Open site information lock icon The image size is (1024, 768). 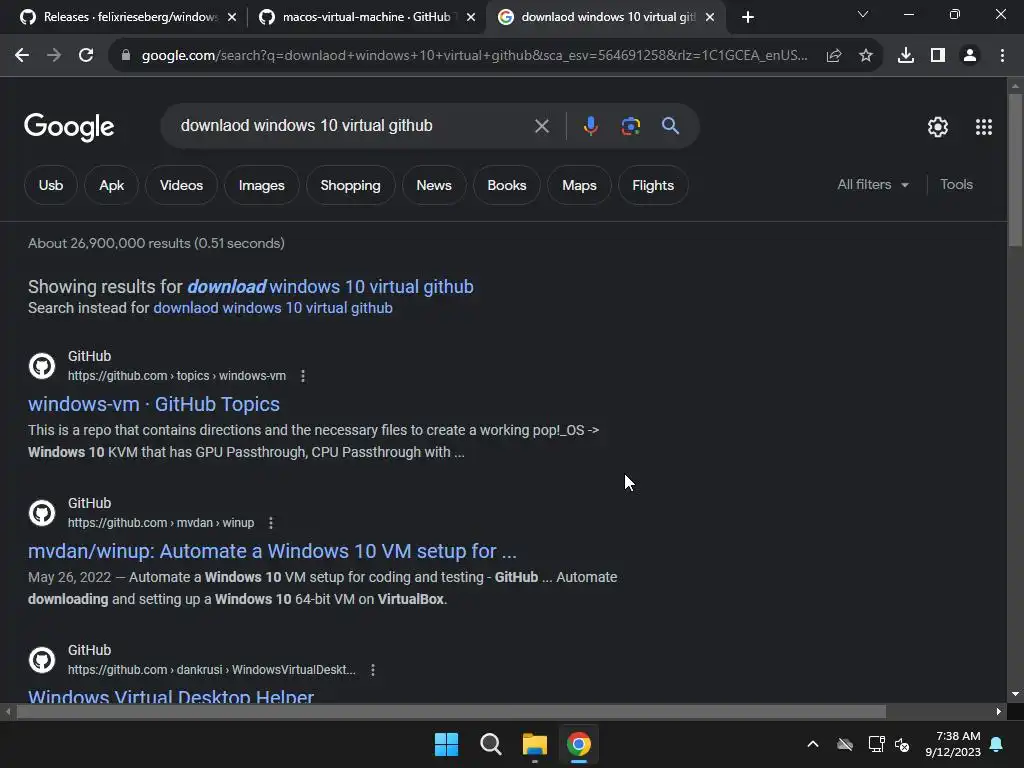point(126,56)
